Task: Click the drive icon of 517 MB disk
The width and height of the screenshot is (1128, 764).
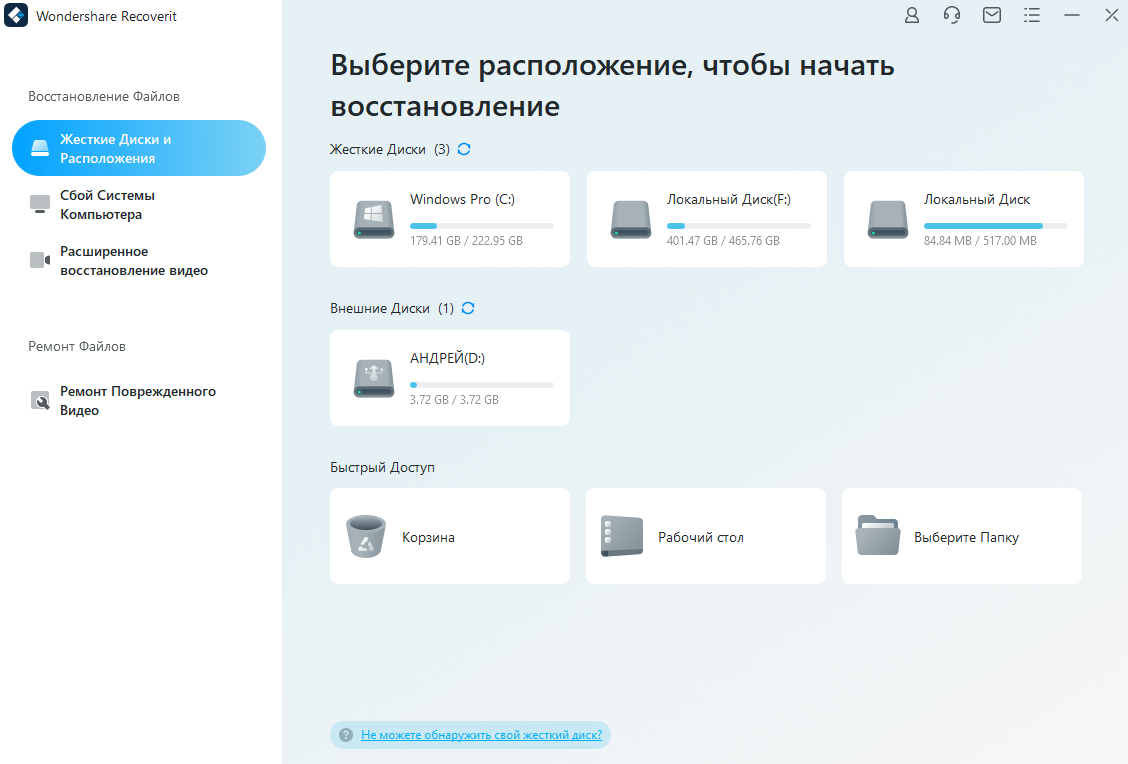Action: click(x=888, y=219)
